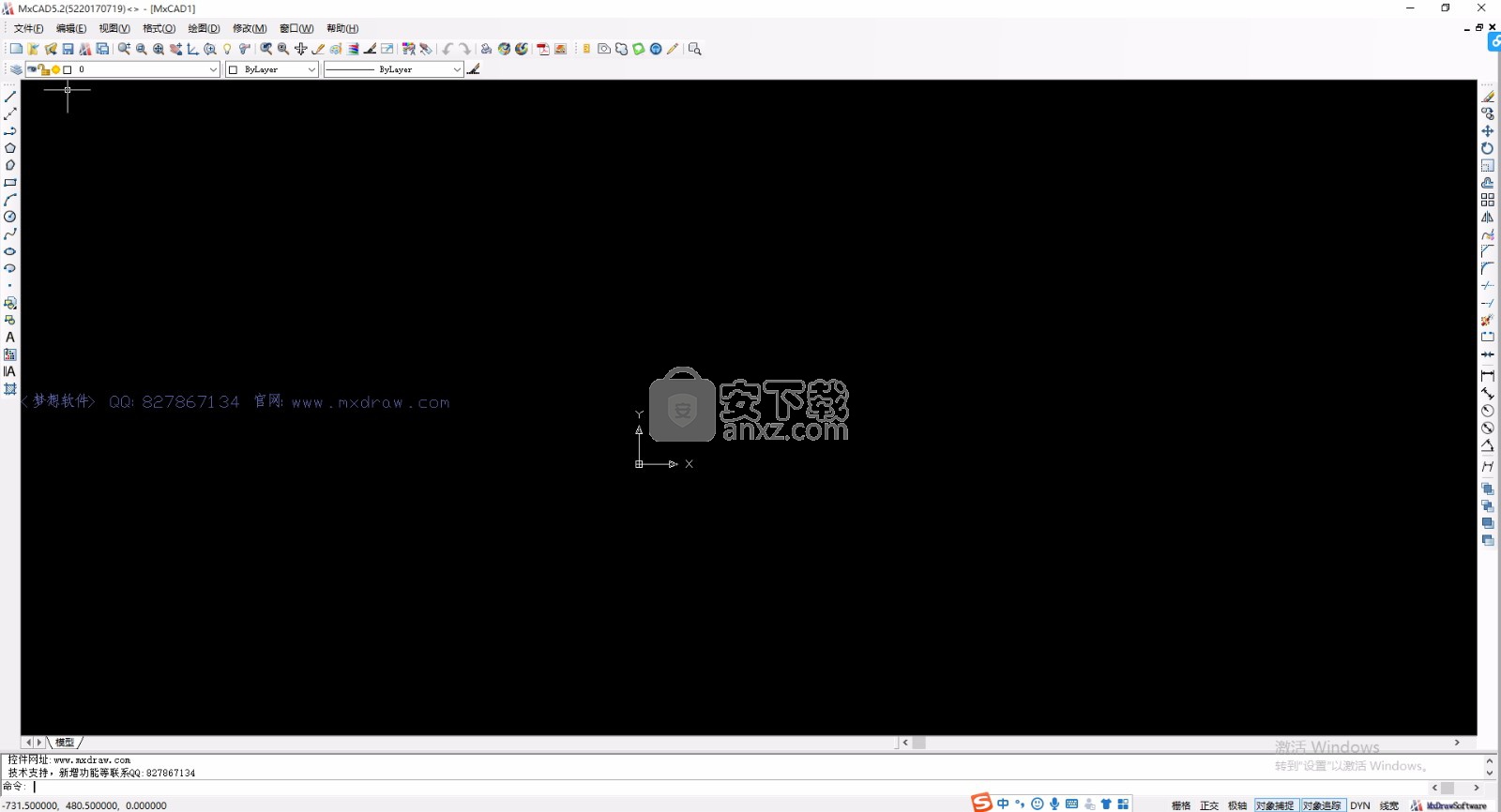This screenshot has width=1501, height=812.
Task: Click the layer 0 color square swatch
Action: [68, 69]
